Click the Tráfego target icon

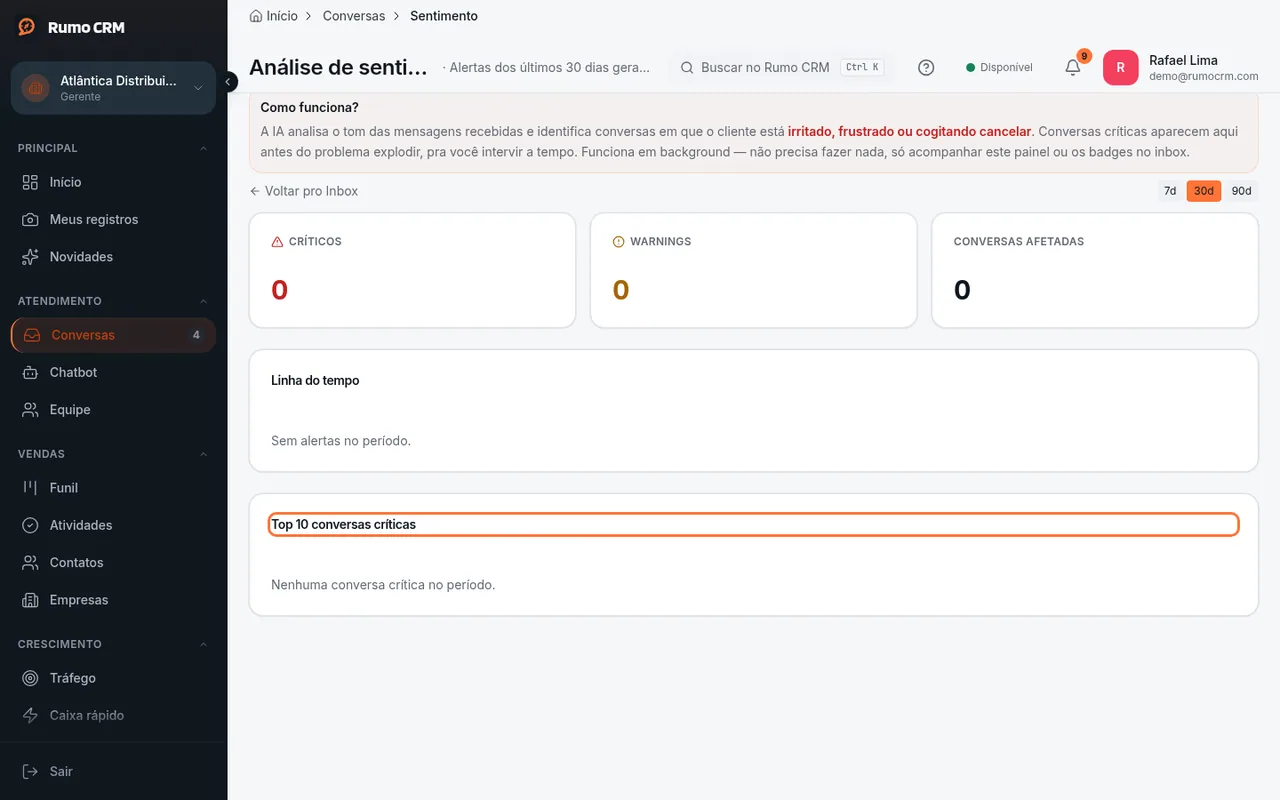click(31, 678)
